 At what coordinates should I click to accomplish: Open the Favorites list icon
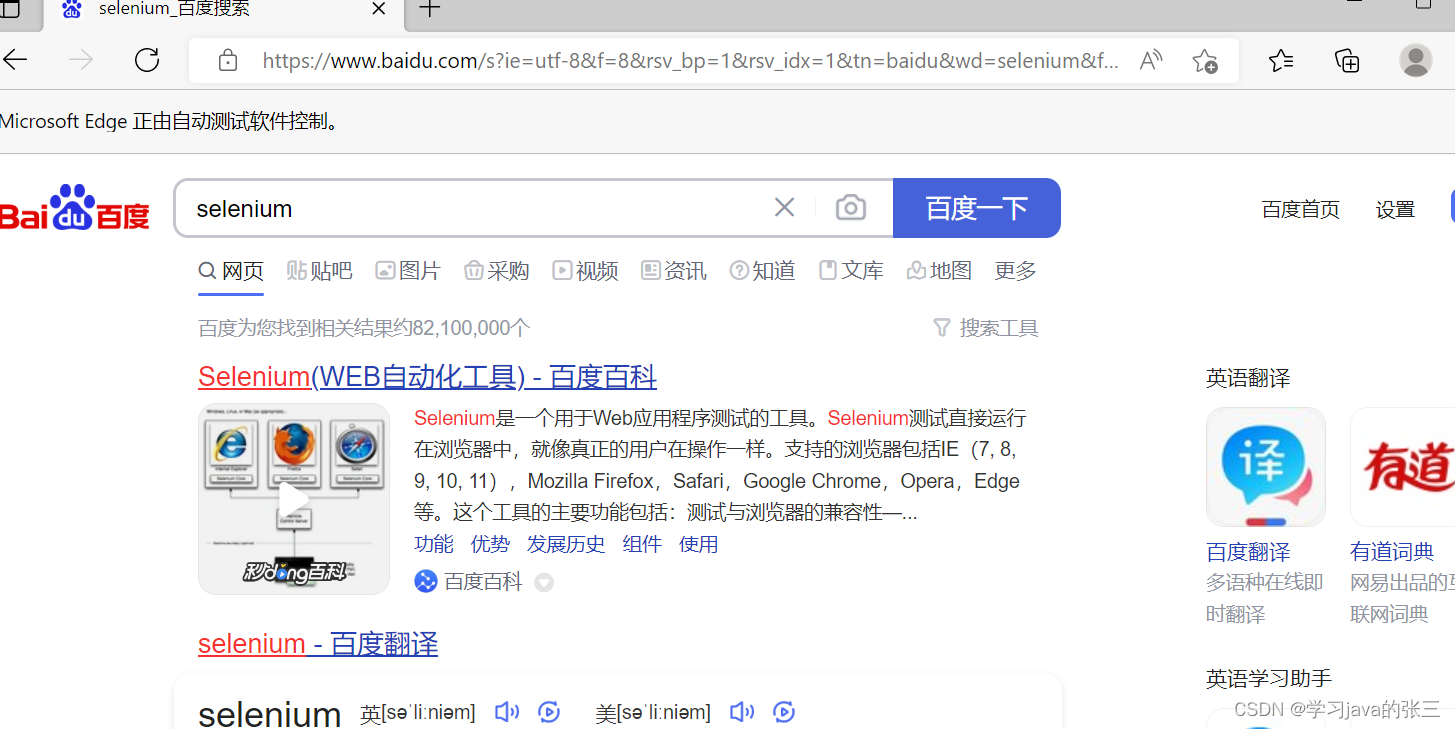pos(1281,61)
